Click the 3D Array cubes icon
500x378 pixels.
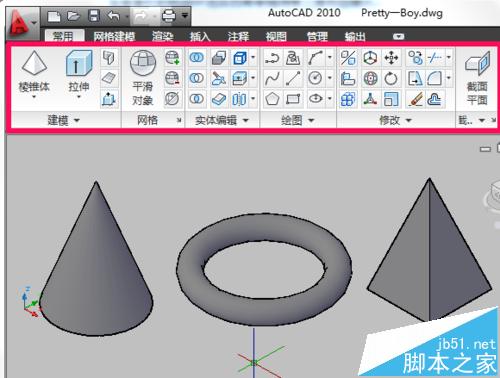point(348,99)
